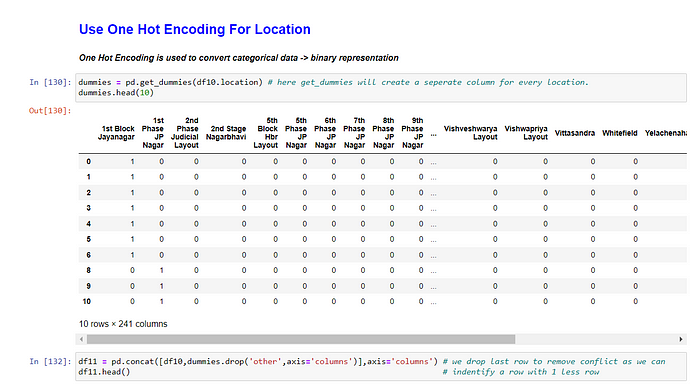Click row index 0 in the table
The width and height of the screenshot is (700, 385).
[x=88, y=162]
